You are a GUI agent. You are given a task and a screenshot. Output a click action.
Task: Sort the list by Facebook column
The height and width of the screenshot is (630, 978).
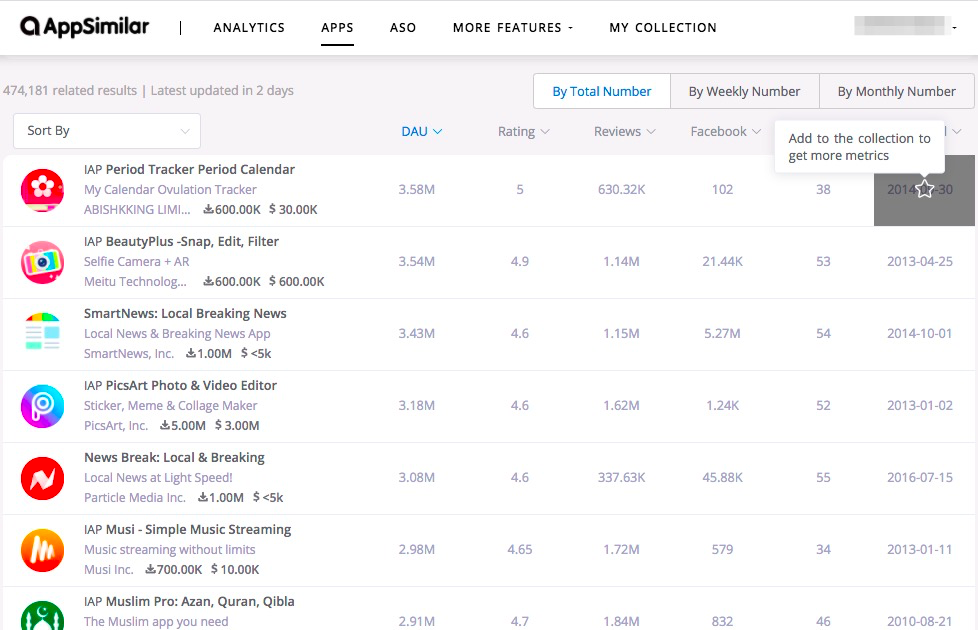click(x=725, y=132)
